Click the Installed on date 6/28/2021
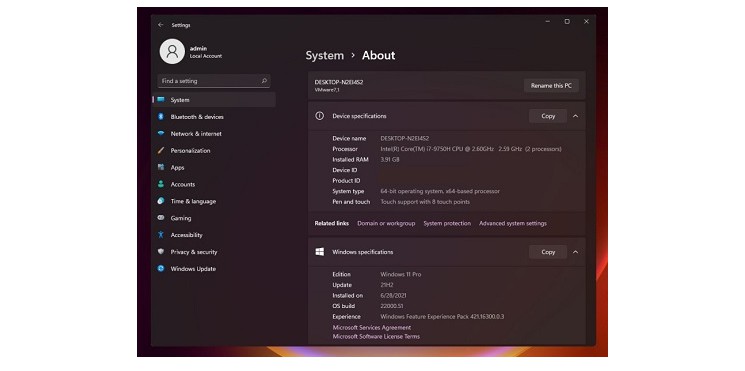 (x=393, y=295)
